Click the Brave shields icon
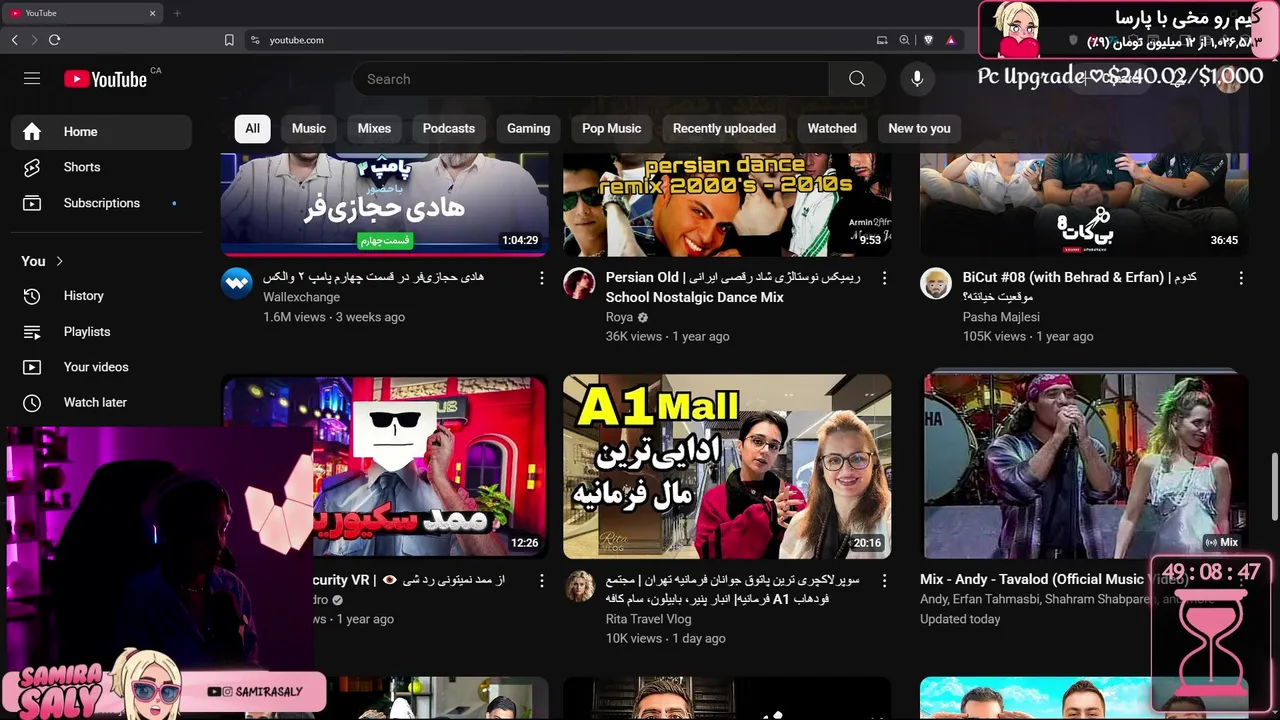This screenshot has width=1280, height=720. 928,40
